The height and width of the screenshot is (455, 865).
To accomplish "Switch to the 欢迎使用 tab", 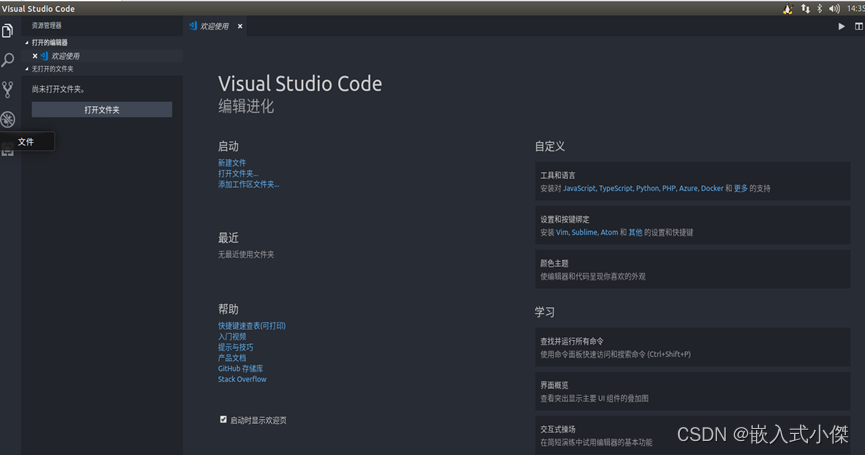I will pyautogui.click(x=214, y=26).
